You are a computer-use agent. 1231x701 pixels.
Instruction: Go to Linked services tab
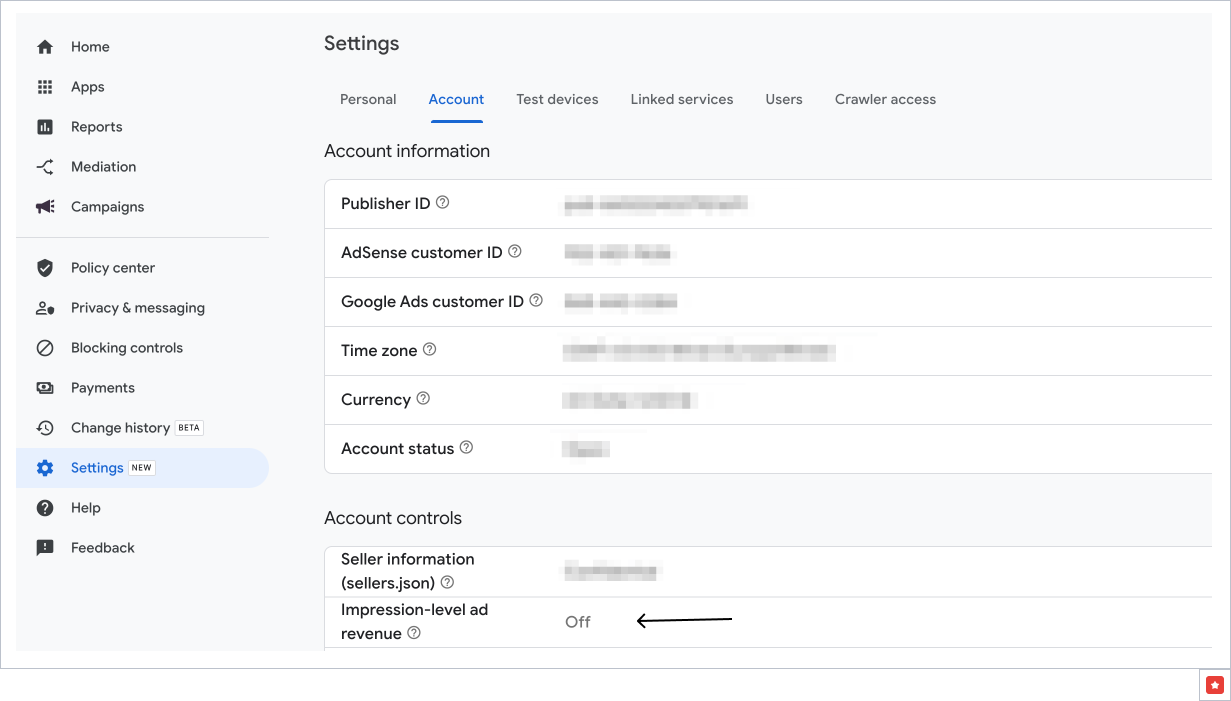[x=681, y=99]
